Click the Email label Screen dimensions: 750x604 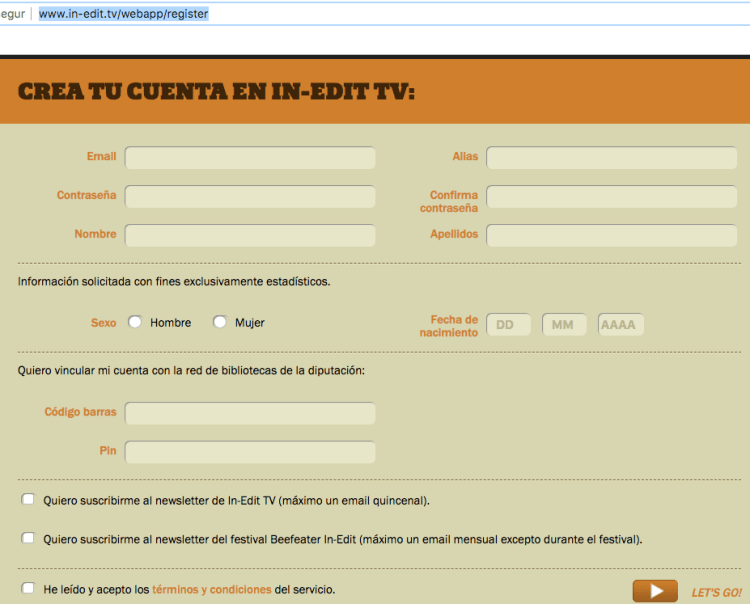[101, 156]
